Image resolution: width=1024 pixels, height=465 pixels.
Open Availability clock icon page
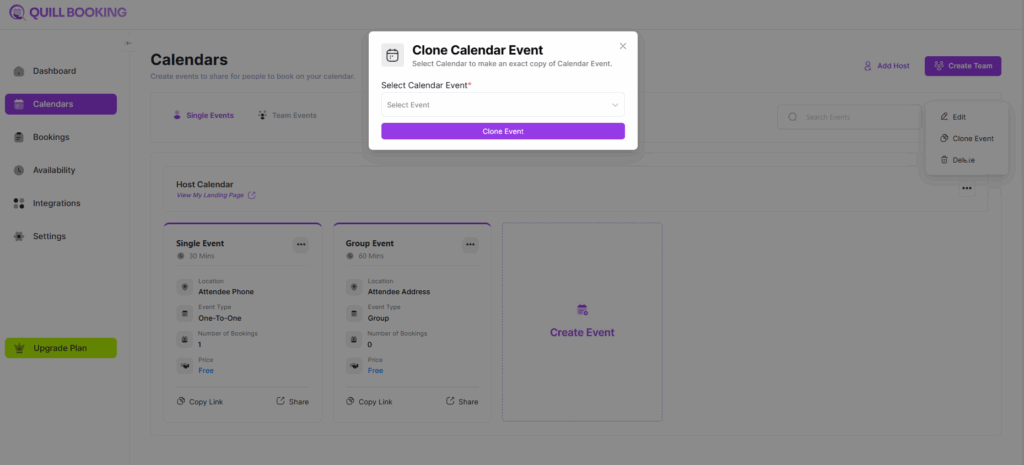pos(53,170)
